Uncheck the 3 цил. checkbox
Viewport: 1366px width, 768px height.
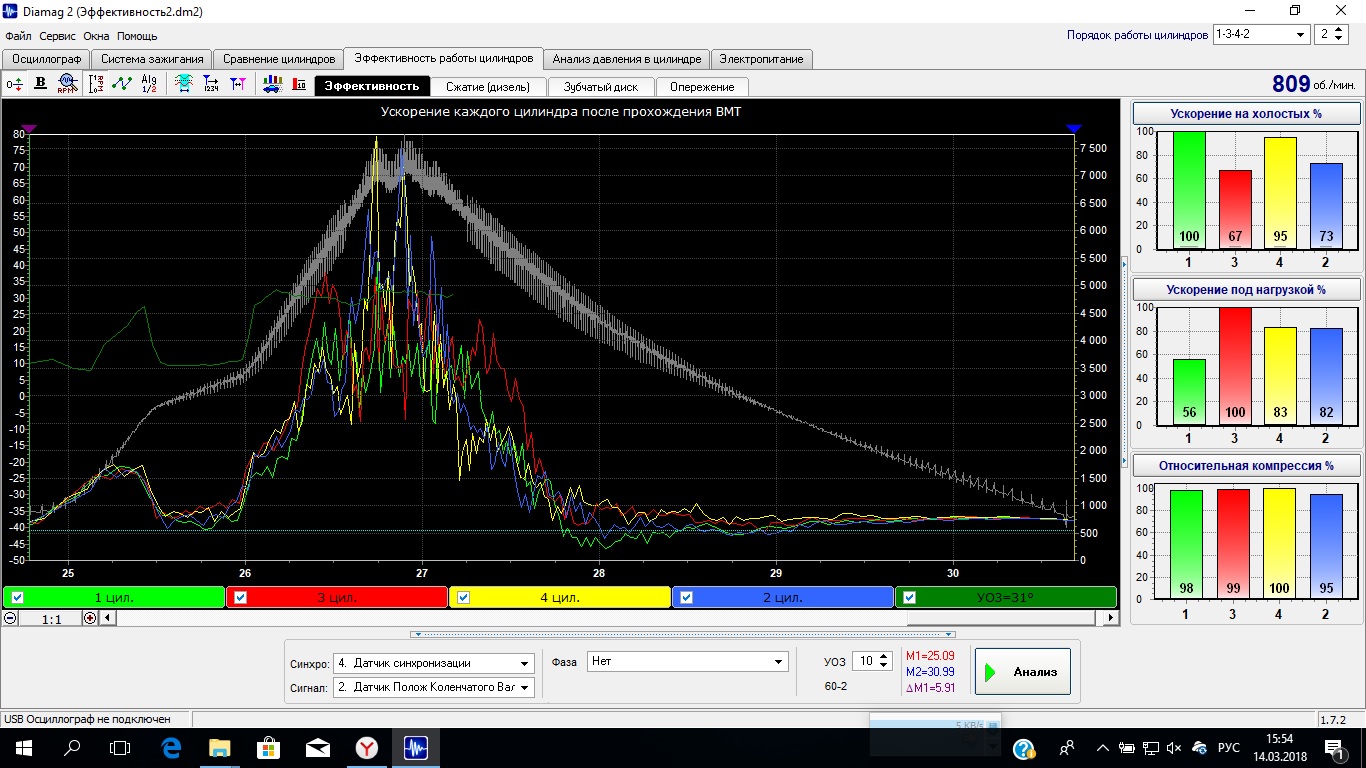pos(240,598)
